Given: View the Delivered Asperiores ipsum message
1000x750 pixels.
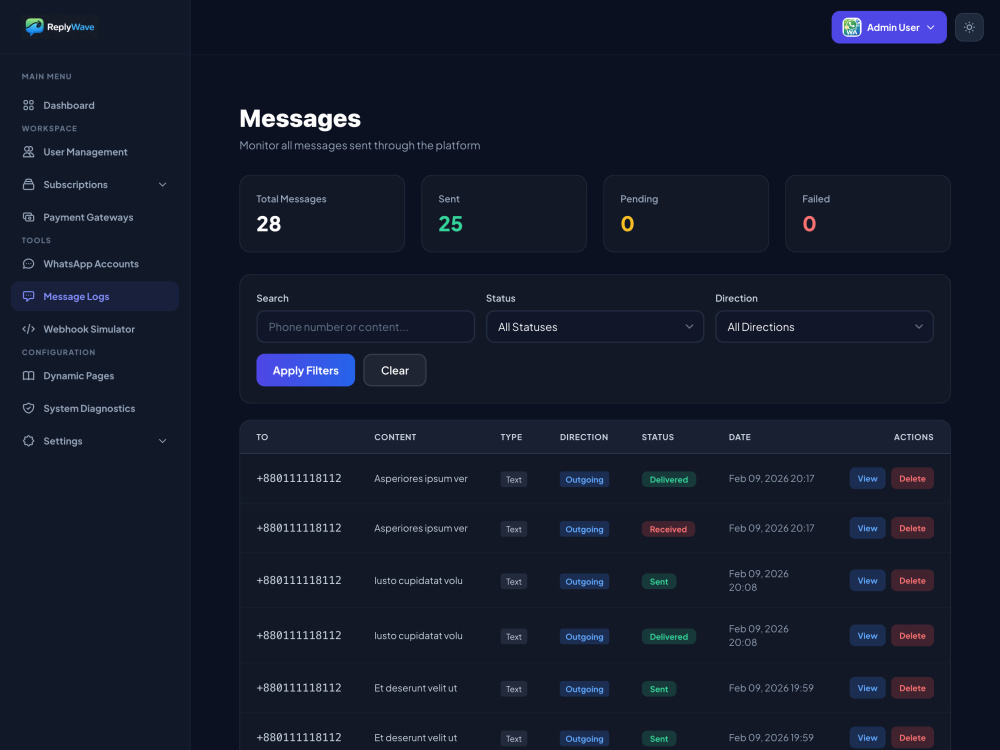Looking at the screenshot, I should 867,478.
